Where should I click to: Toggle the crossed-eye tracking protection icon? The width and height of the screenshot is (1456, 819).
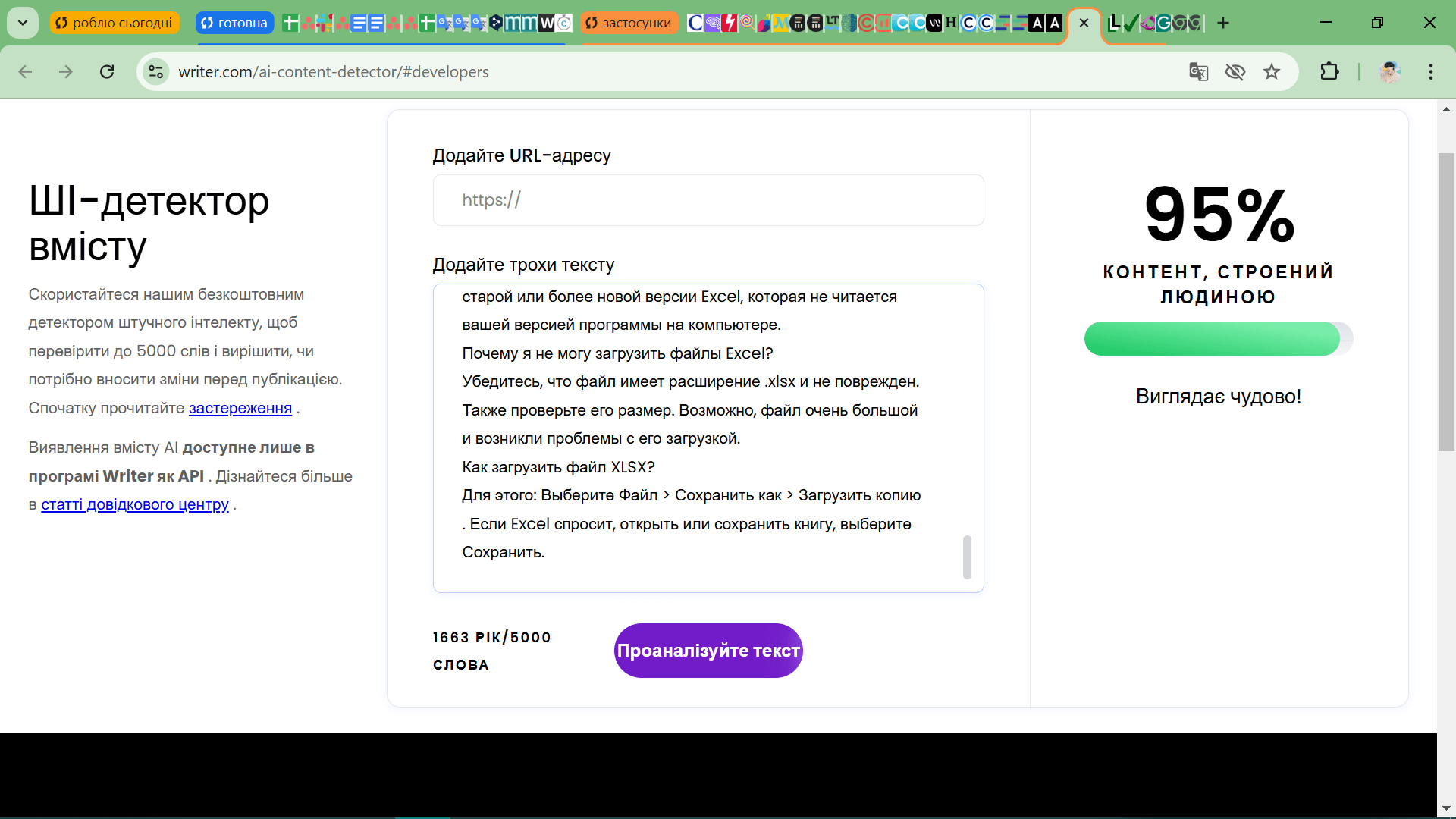(x=1235, y=72)
